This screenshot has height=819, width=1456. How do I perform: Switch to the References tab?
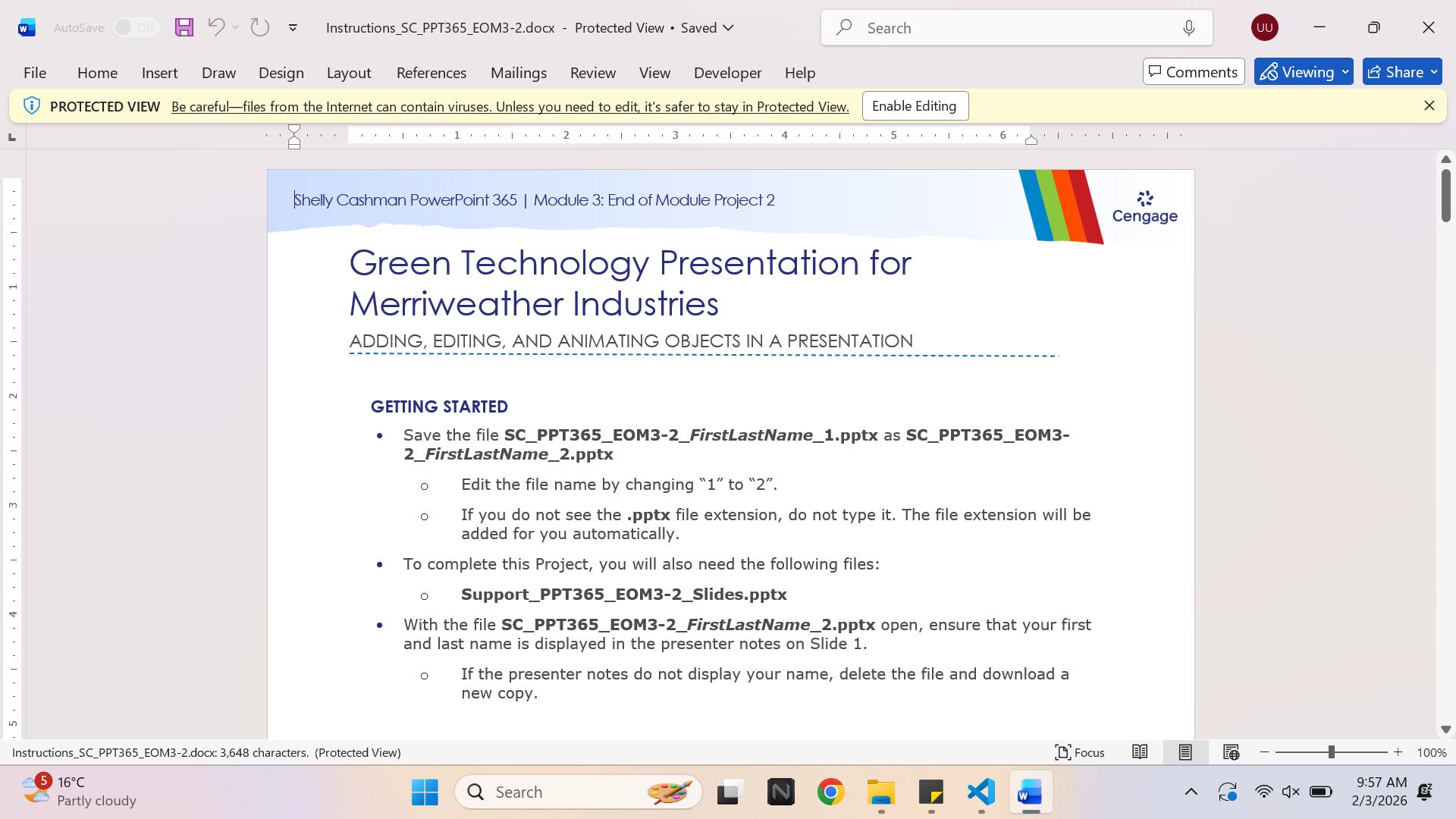(x=431, y=73)
